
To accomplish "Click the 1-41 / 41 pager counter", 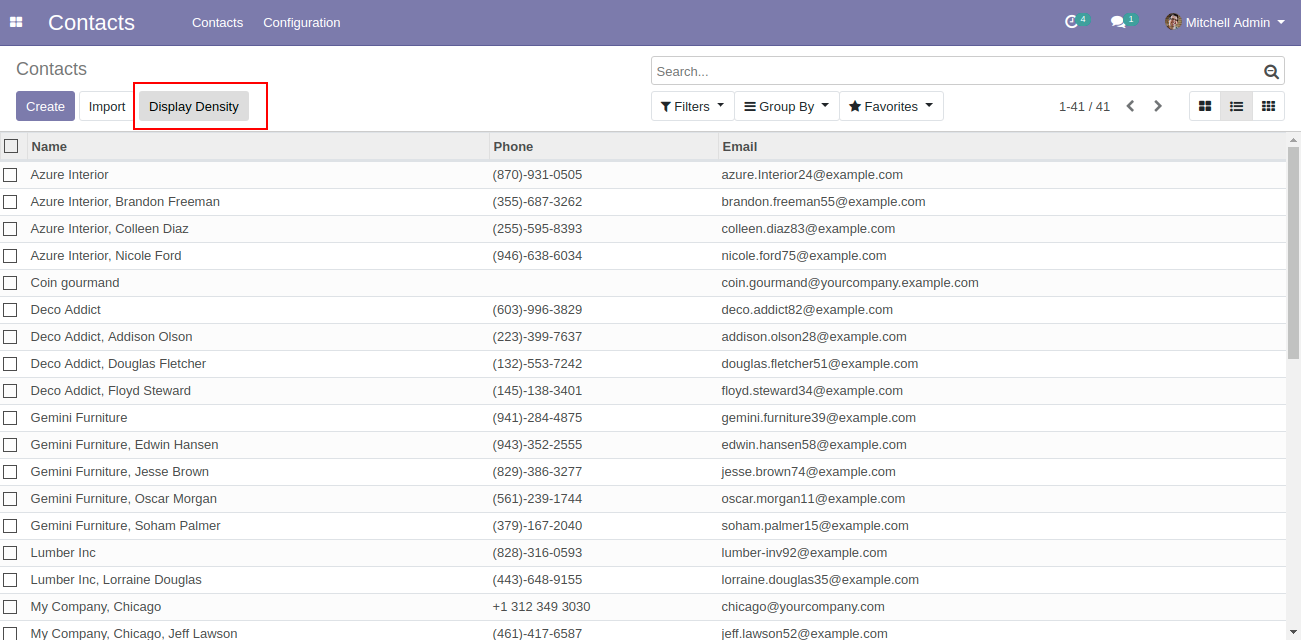I will (1084, 106).
